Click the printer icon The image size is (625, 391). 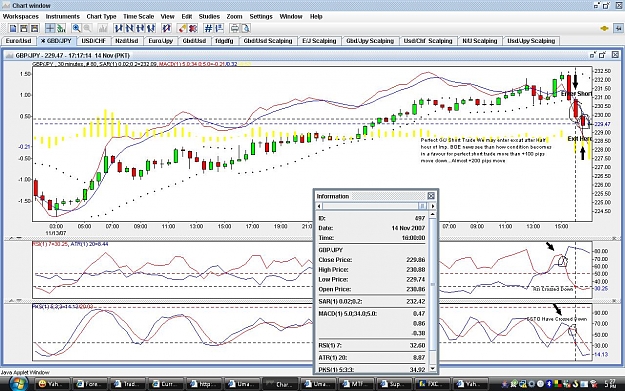click(x=235, y=28)
